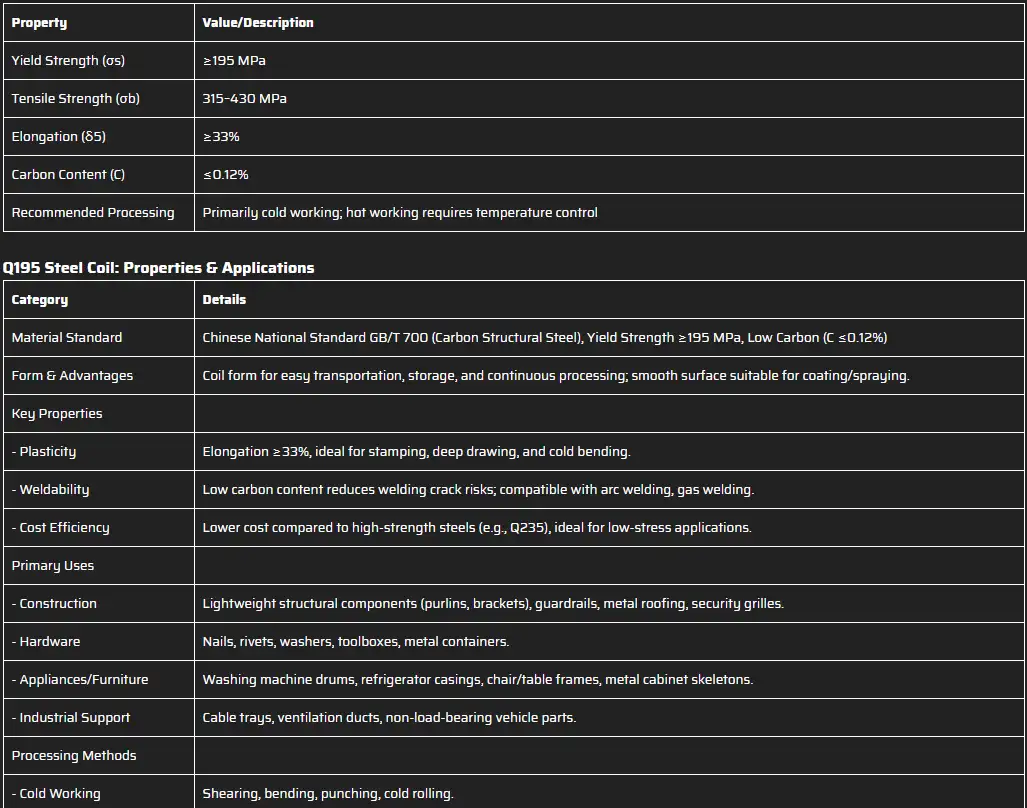
Task: Click the "Details" column header
Action: [224, 299]
